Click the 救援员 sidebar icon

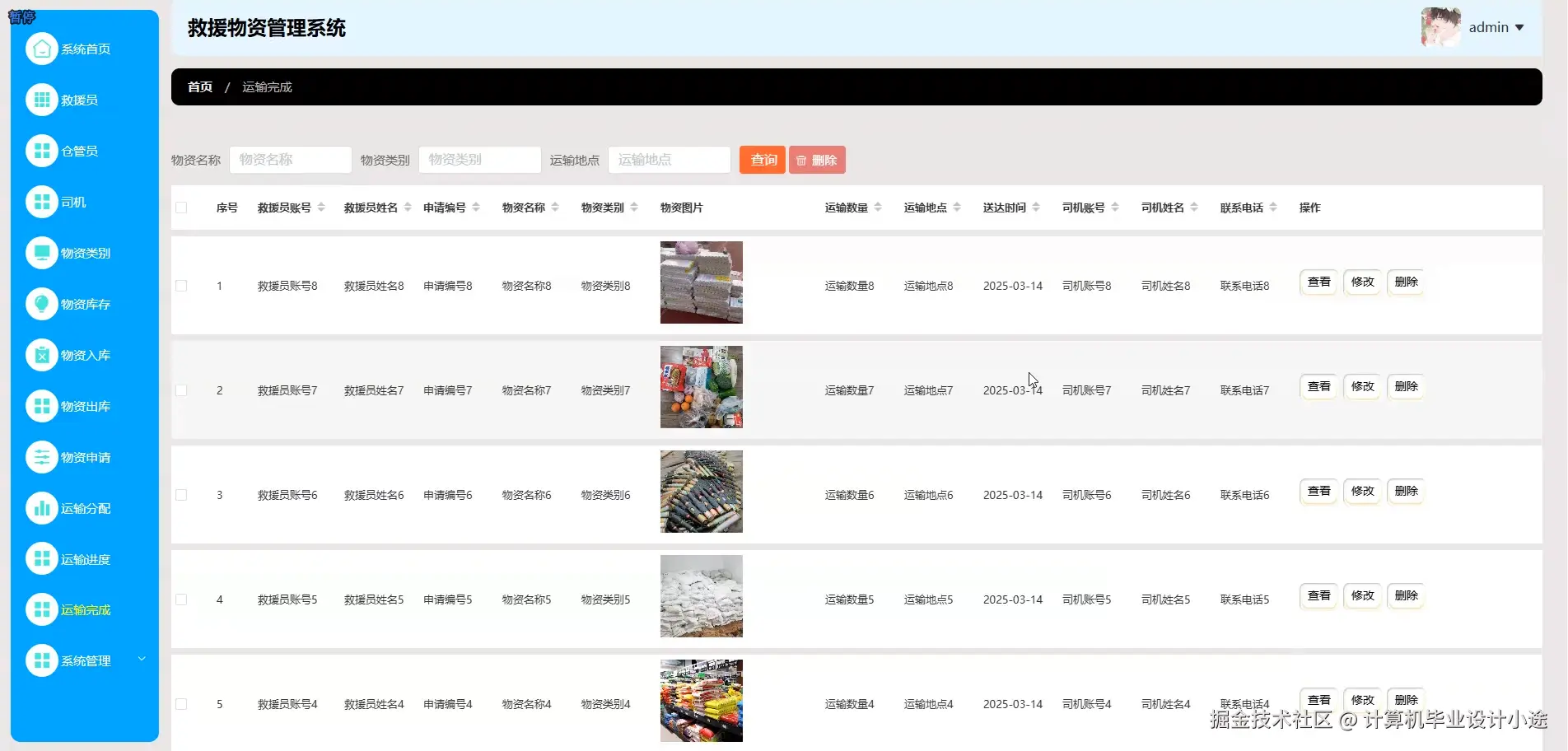pos(42,100)
